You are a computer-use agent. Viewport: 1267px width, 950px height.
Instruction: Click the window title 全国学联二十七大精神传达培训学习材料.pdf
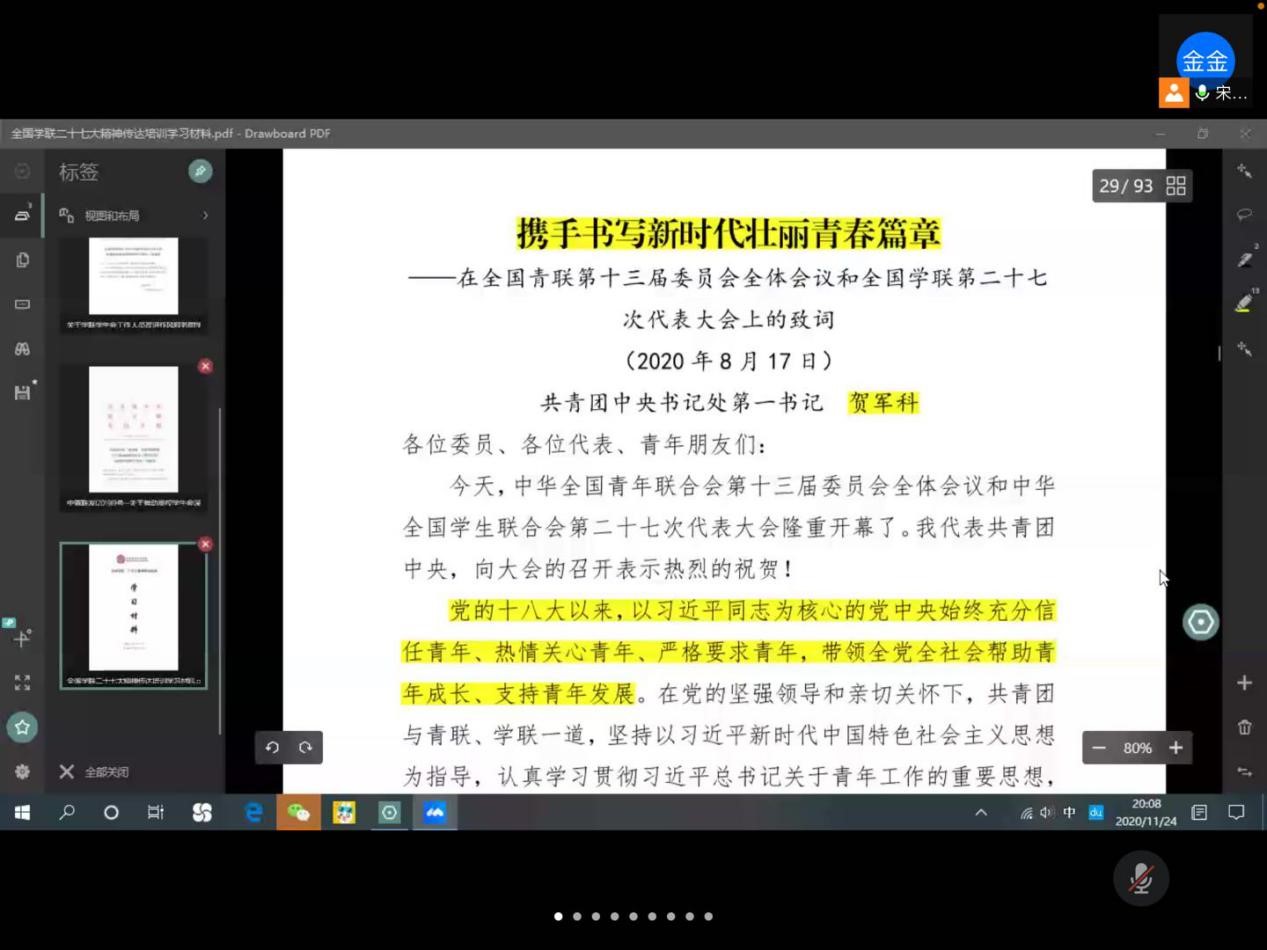122,133
